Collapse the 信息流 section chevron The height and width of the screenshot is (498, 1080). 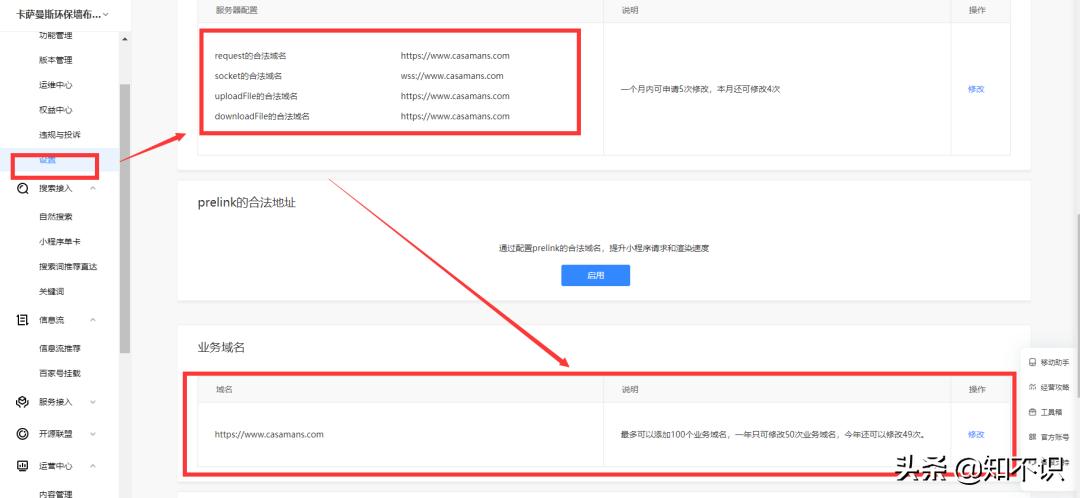[x=93, y=320]
